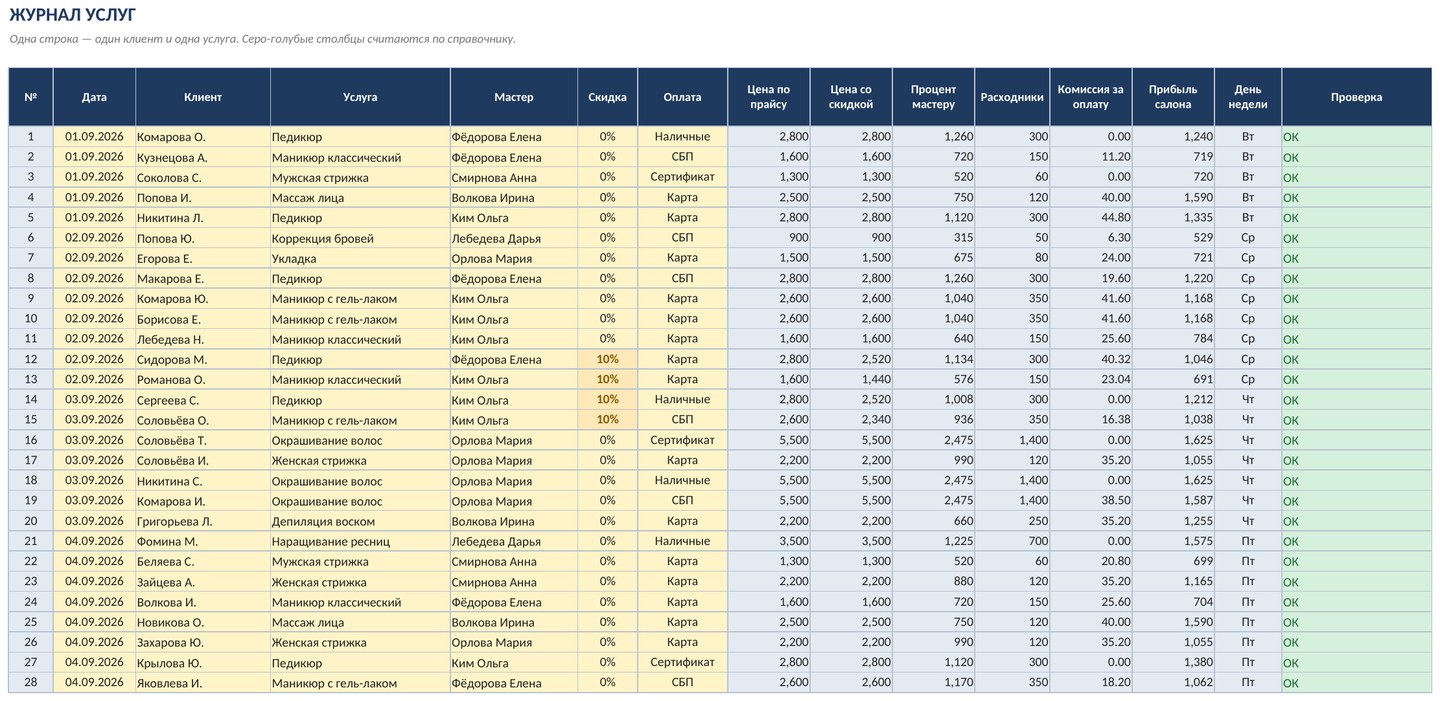This screenshot has width=1440, height=701.
Task: Select the "Мастер" column header
Action: 514,97
